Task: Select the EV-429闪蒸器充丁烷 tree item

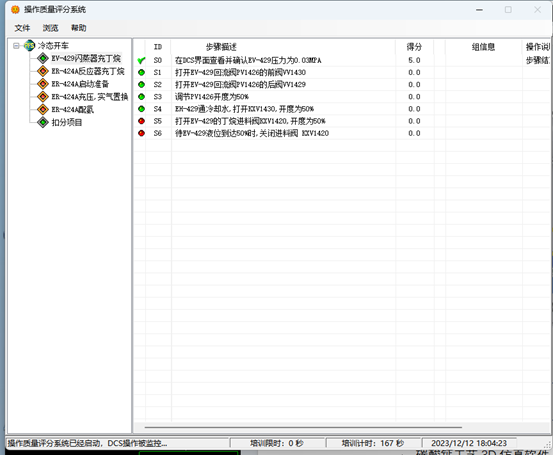Action: pos(86,58)
